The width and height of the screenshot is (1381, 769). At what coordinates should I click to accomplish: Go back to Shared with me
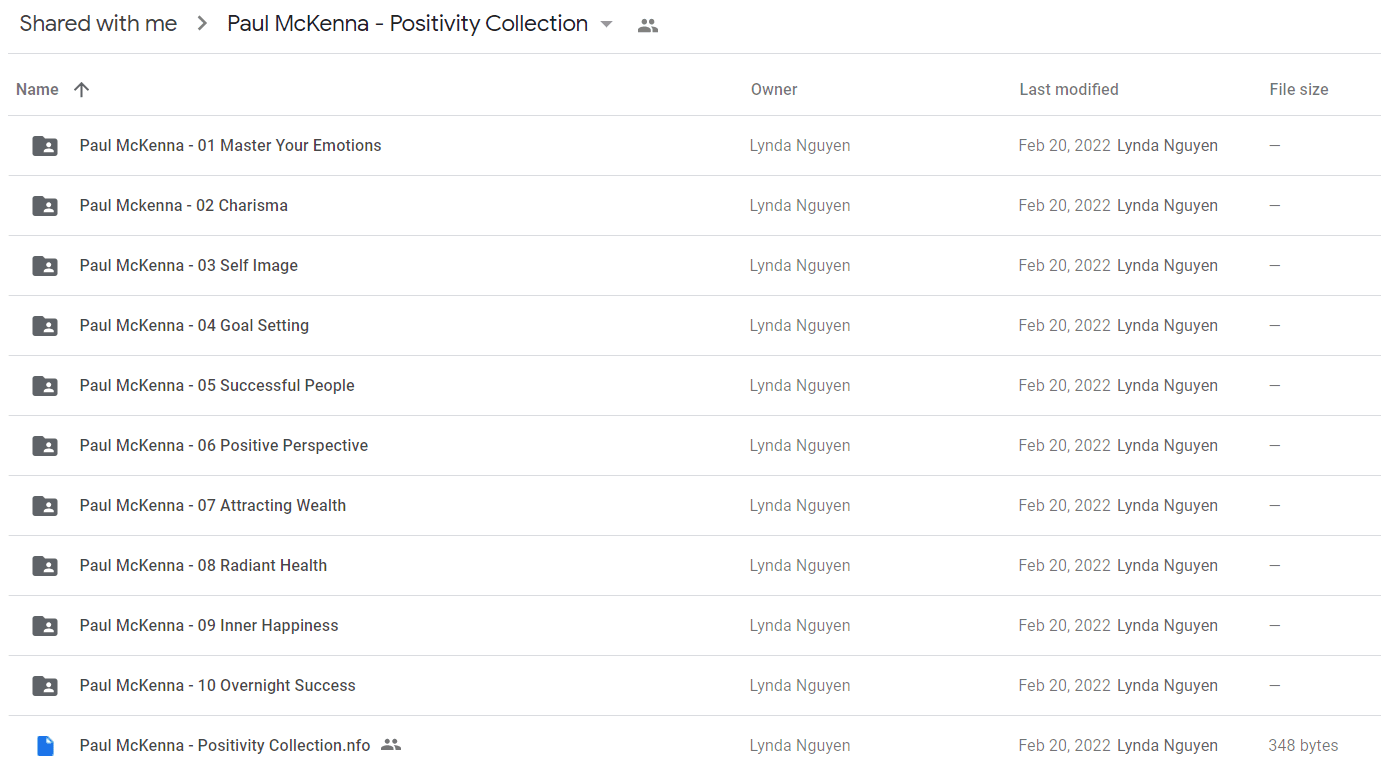tap(98, 24)
